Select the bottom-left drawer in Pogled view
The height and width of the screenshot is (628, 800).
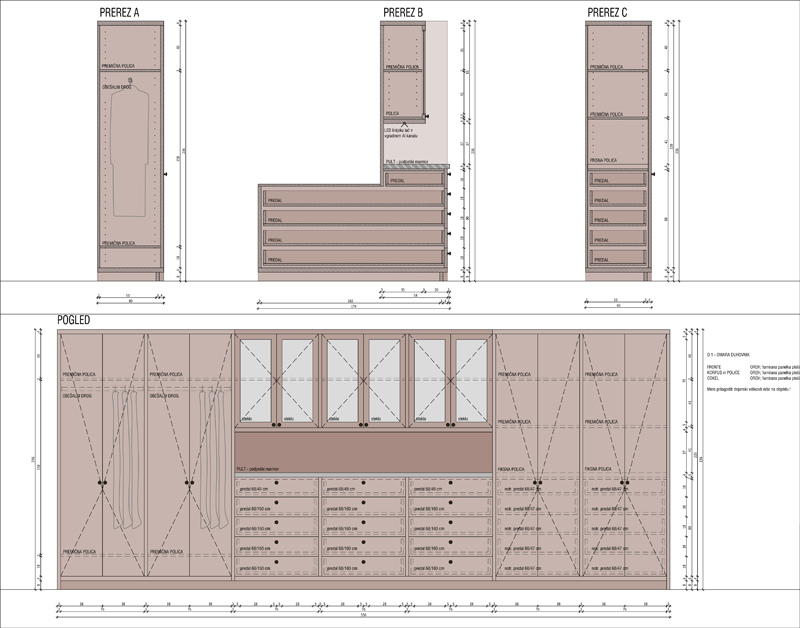(x=277, y=567)
